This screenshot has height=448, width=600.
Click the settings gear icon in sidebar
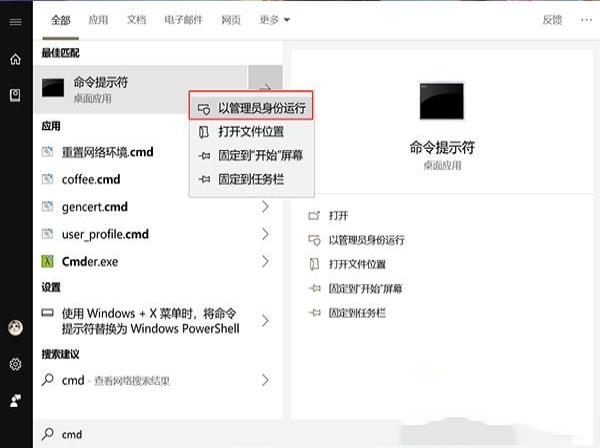pyautogui.click(x=15, y=364)
